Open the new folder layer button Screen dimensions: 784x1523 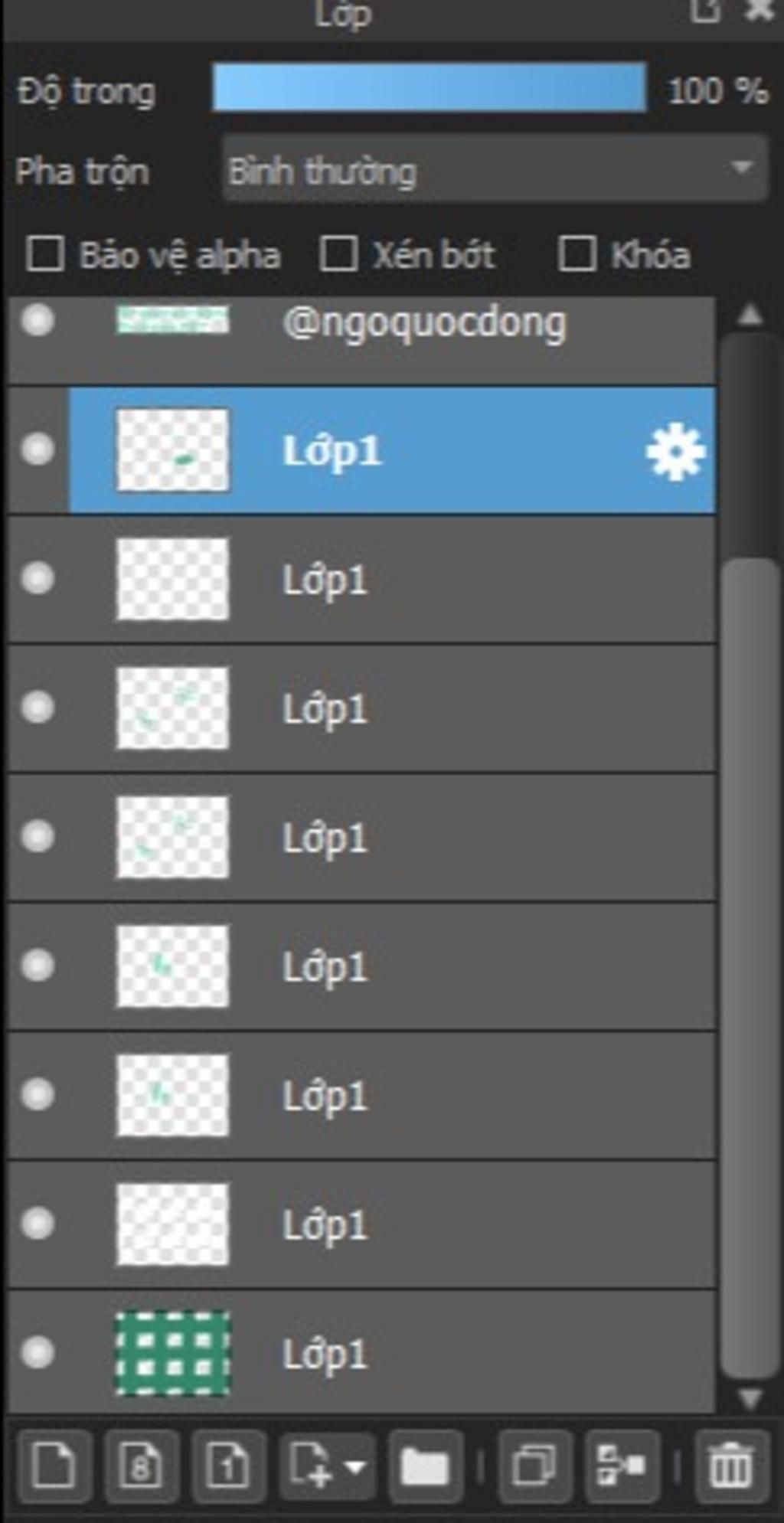(425, 1466)
